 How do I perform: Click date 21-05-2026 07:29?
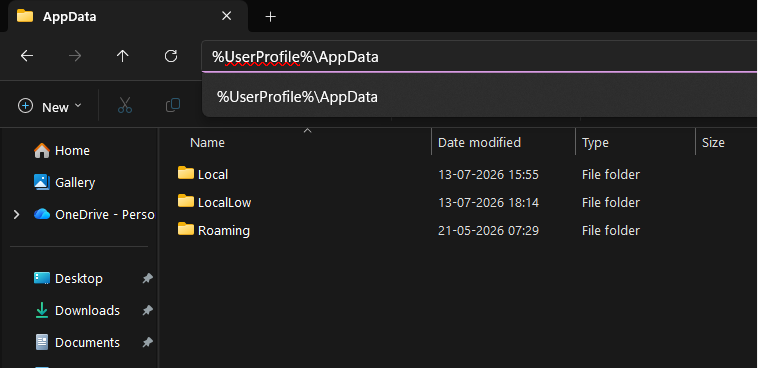pos(488,231)
